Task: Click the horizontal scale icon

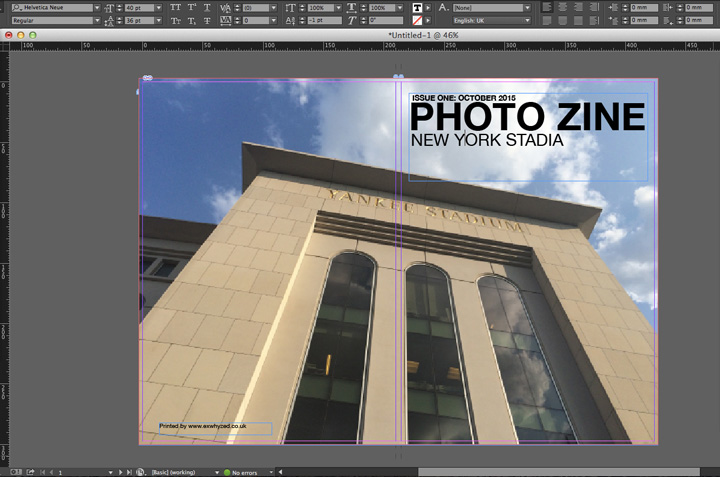Action: tap(351, 7)
